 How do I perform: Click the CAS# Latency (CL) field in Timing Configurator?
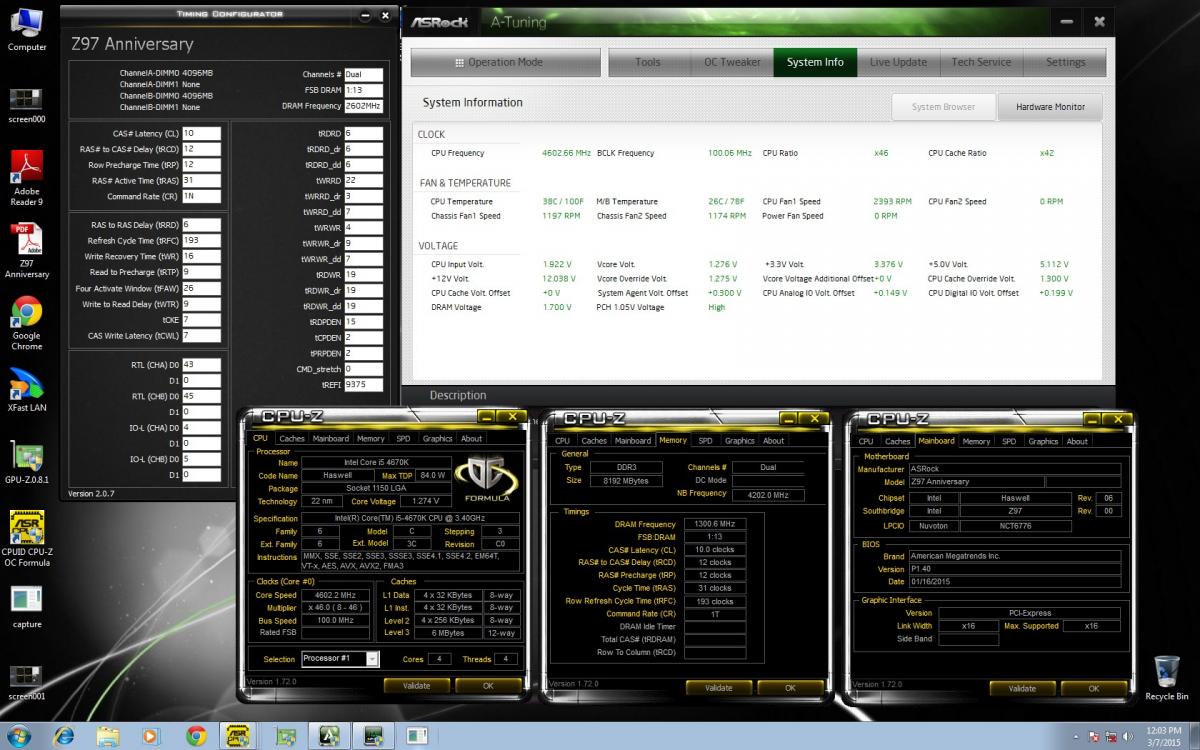(201, 133)
